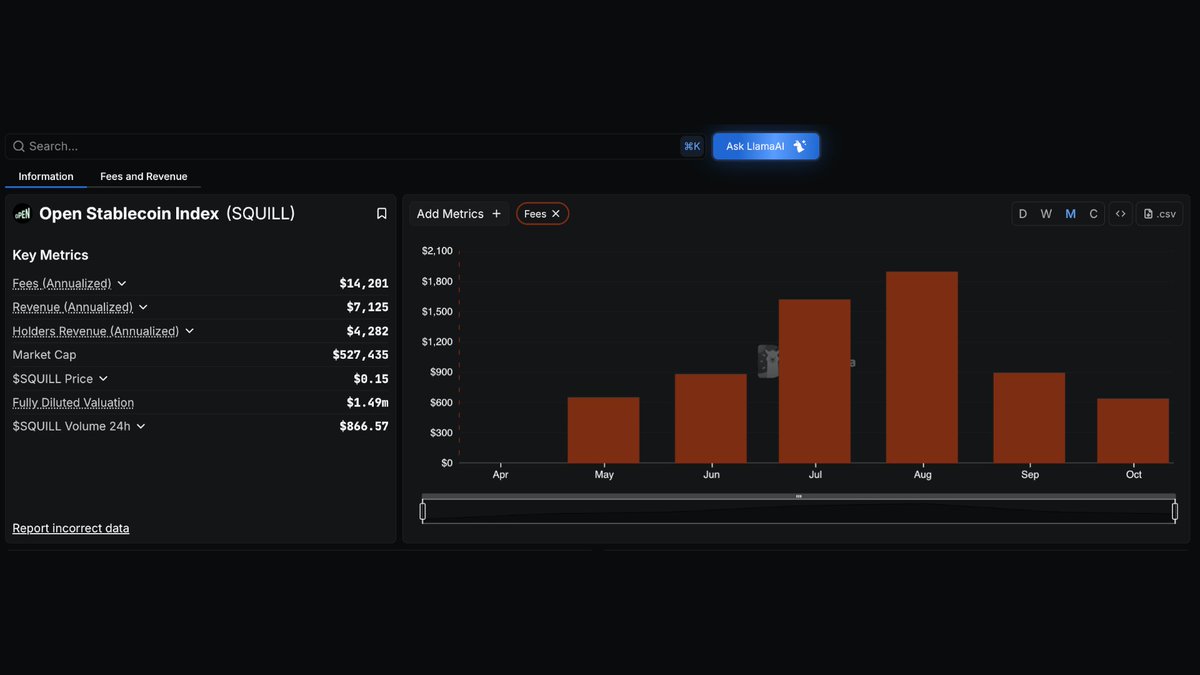
Task: Click the $527,435 market cap value
Action: click(361, 355)
